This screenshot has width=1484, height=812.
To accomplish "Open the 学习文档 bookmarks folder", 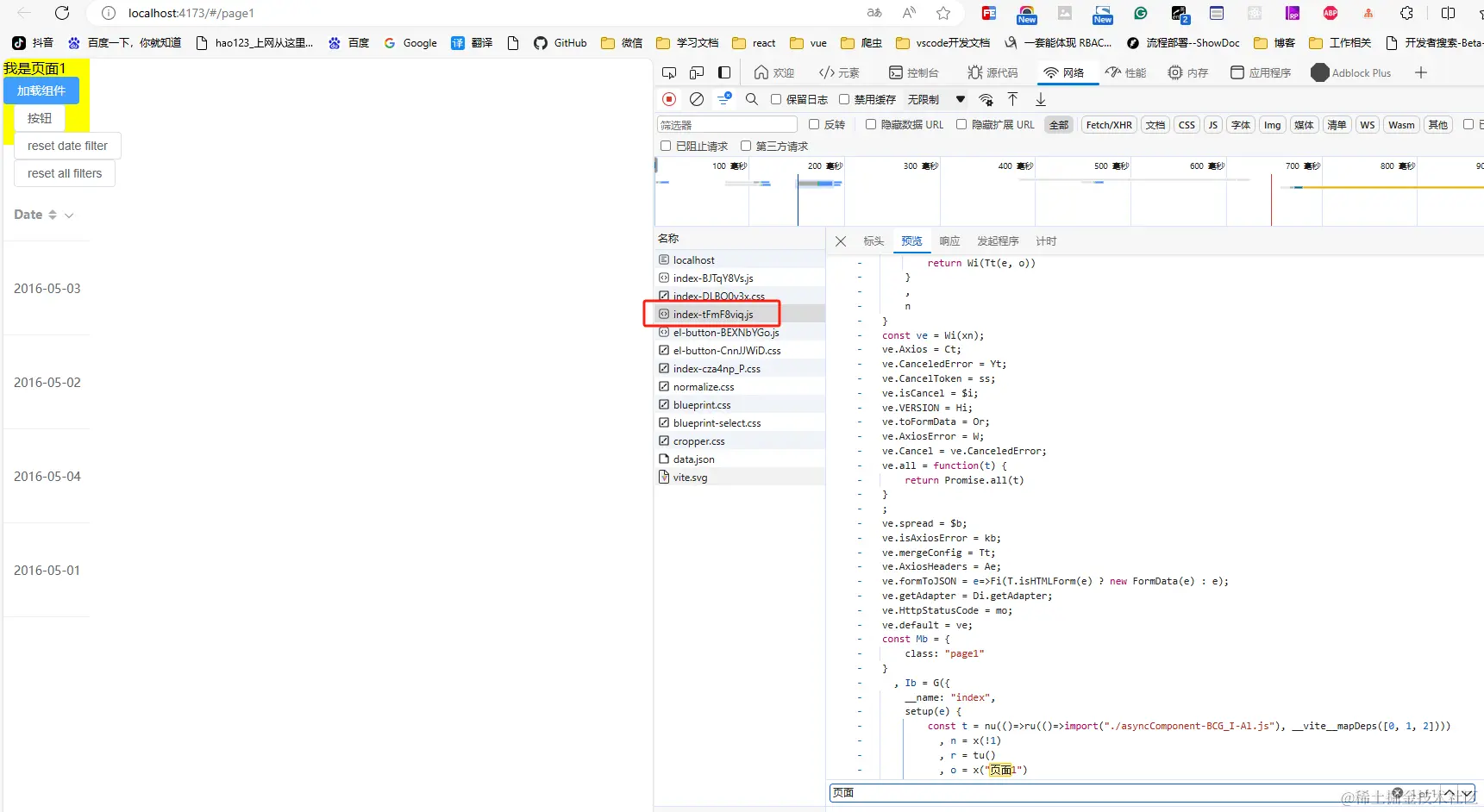I will pyautogui.click(x=687, y=43).
